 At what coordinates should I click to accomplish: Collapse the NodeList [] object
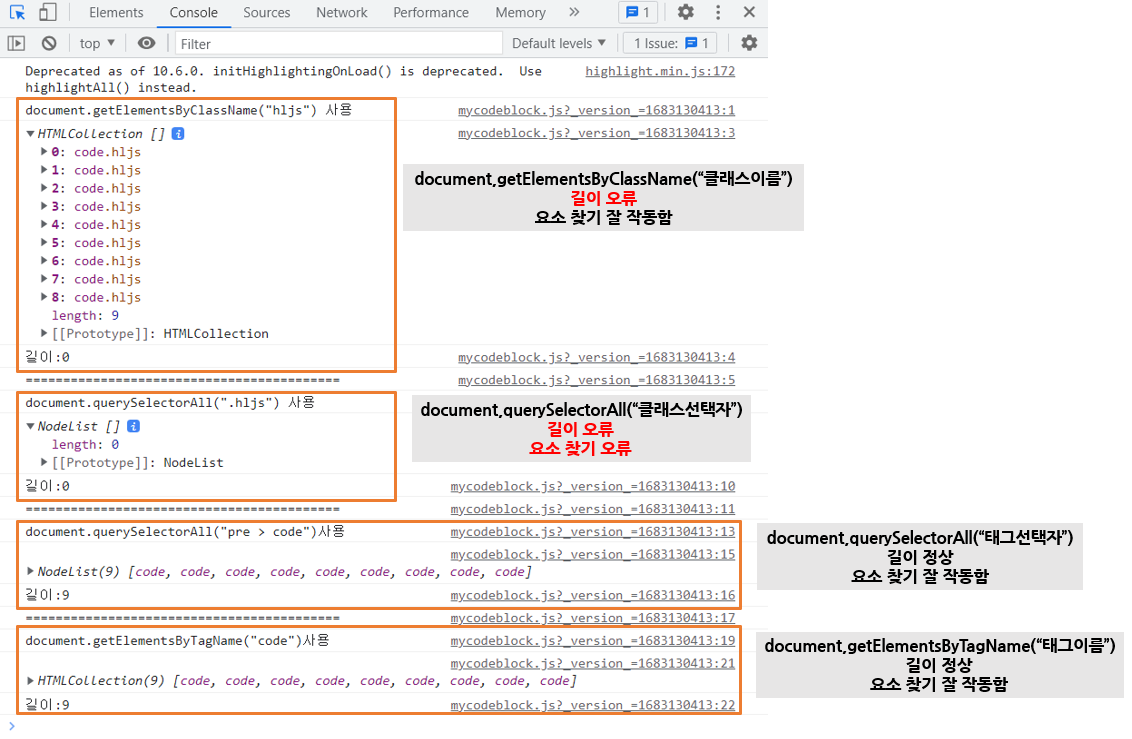(30, 427)
